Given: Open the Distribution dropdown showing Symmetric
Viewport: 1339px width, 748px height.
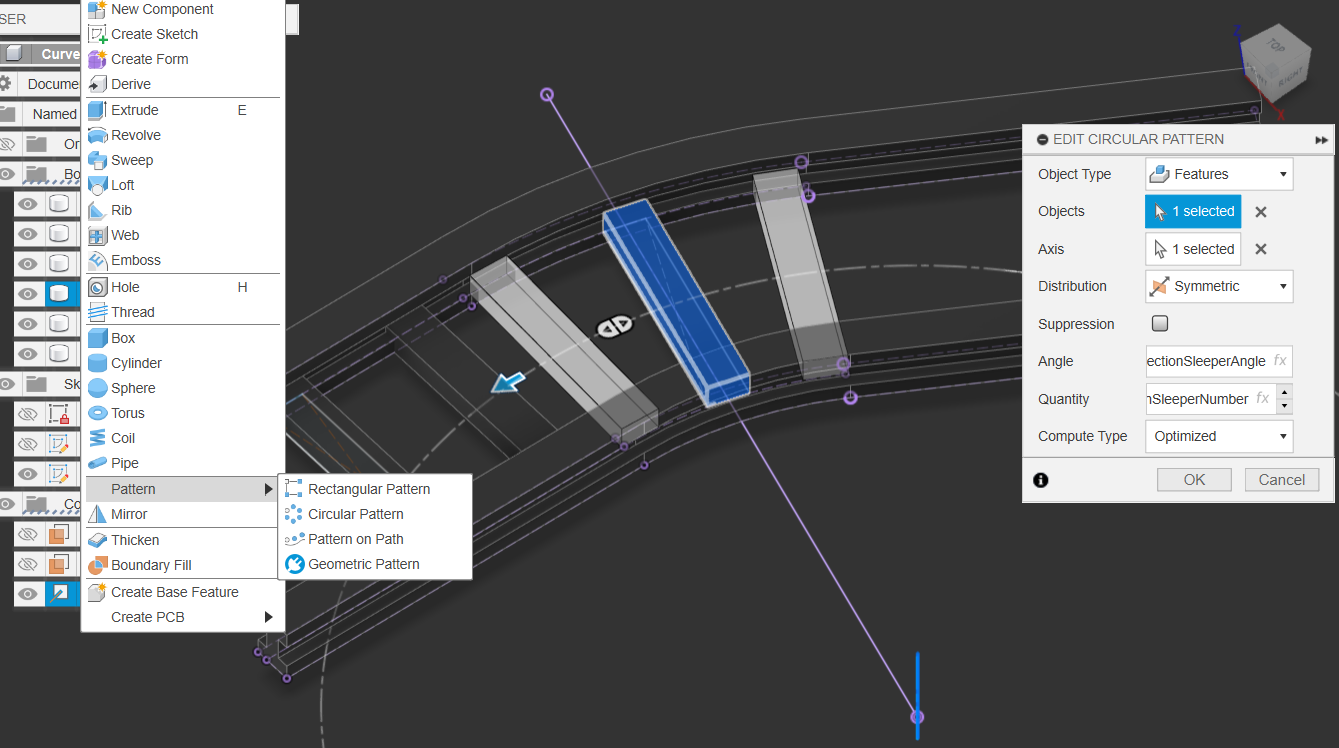Looking at the screenshot, I should click(x=1219, y=286).
